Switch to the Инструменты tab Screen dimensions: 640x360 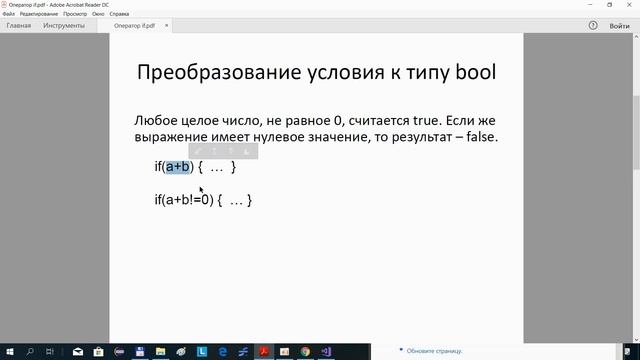click(x=64, y=26)
